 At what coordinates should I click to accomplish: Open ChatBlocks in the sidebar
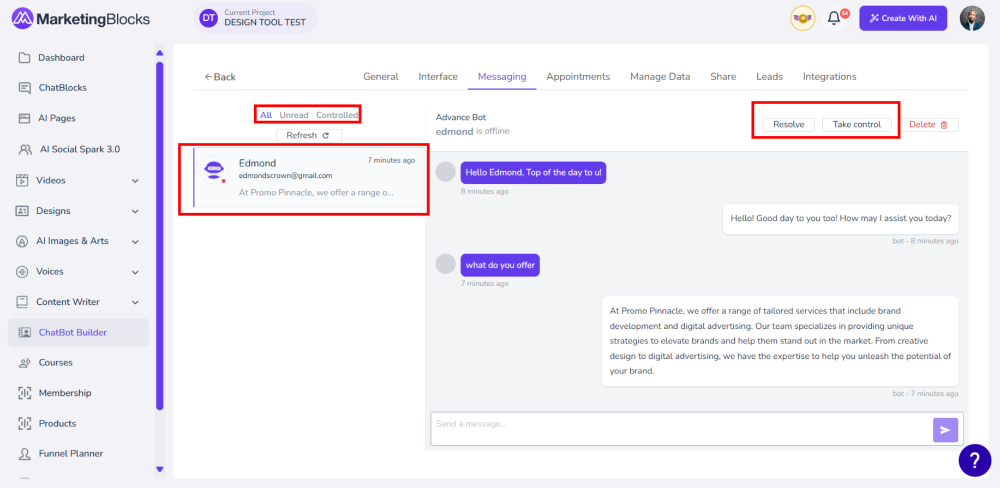62,88
